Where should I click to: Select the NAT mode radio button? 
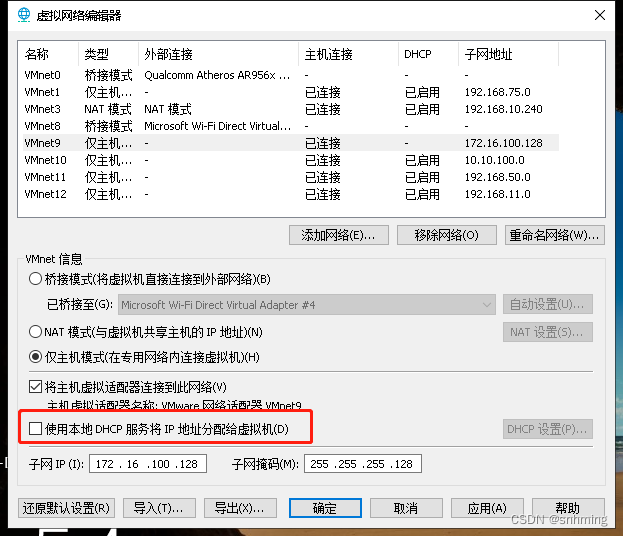click(36, 332)
